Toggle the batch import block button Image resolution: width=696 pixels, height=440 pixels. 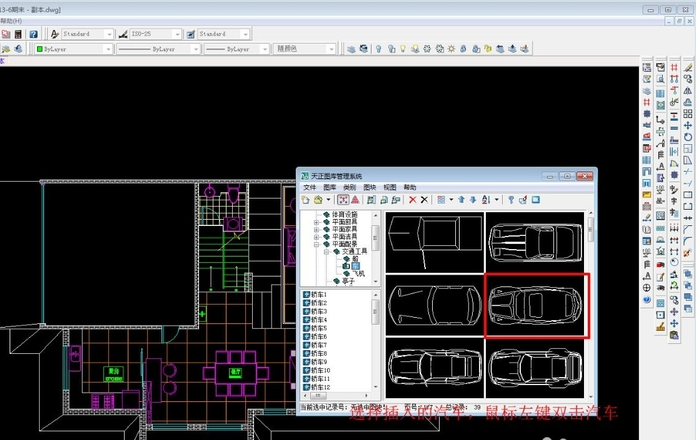click(x=343, y=200)
